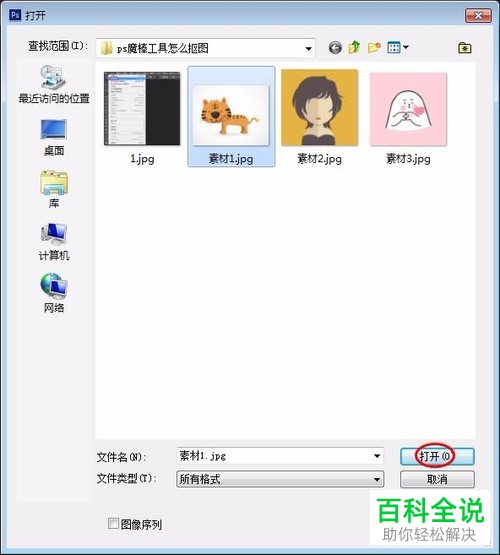Close the 打开 dialog
The image size is (500, 555).
478,16
